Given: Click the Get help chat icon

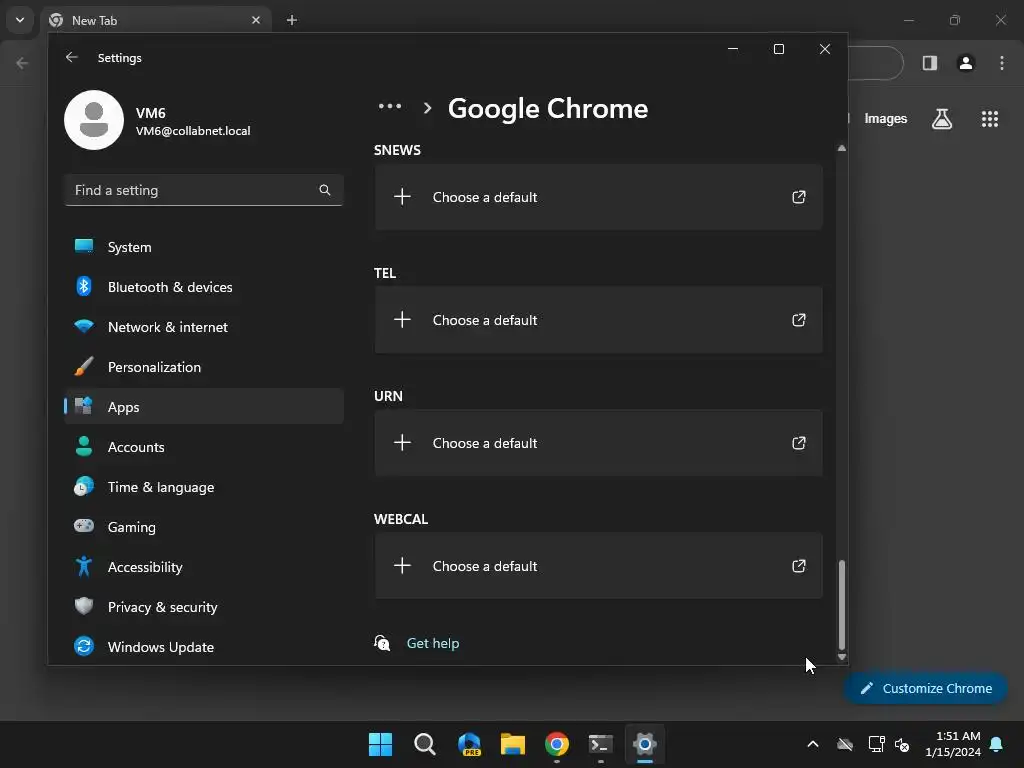Looking at the screenshot, I should 382,643.
